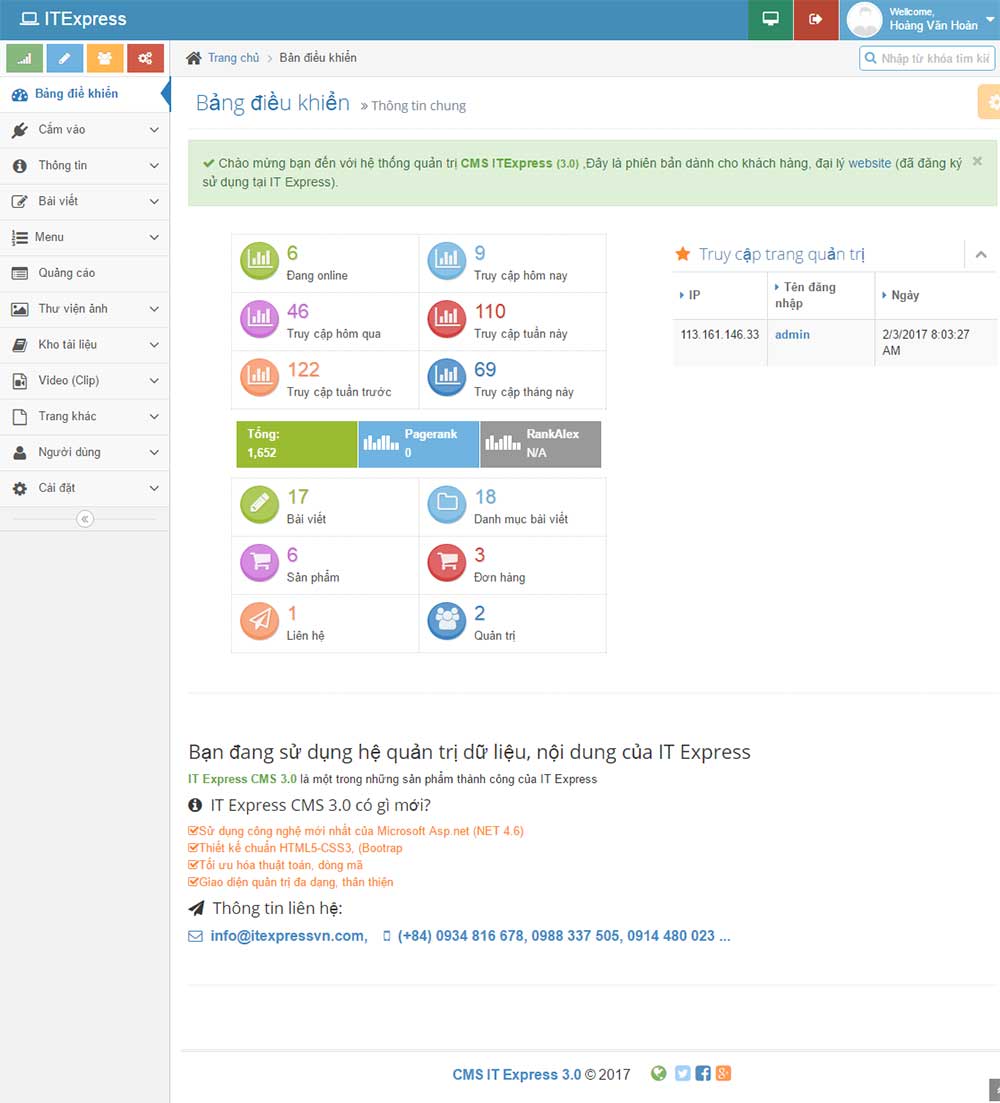Click the purple Truy cập hôm qua icon
The height and width of the screenshot is (1103, 1000).
[259, 319]
